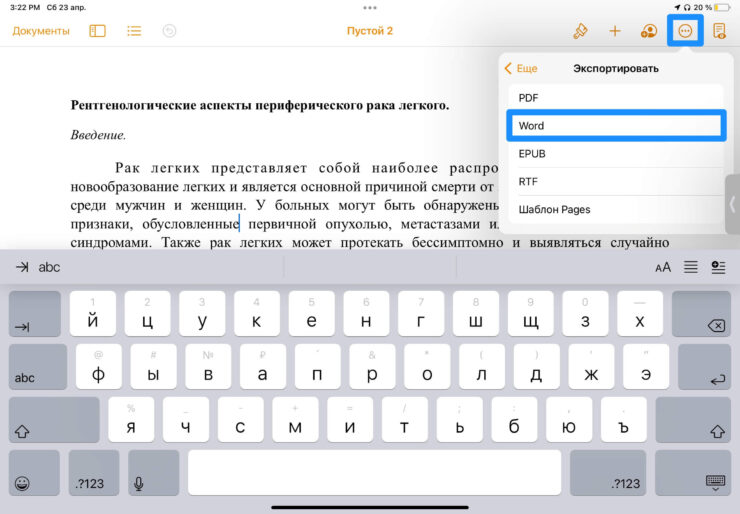Viewport: 740px width, 514px height.
Task: Tap the Return key
Action: click(x=704, y=367)
